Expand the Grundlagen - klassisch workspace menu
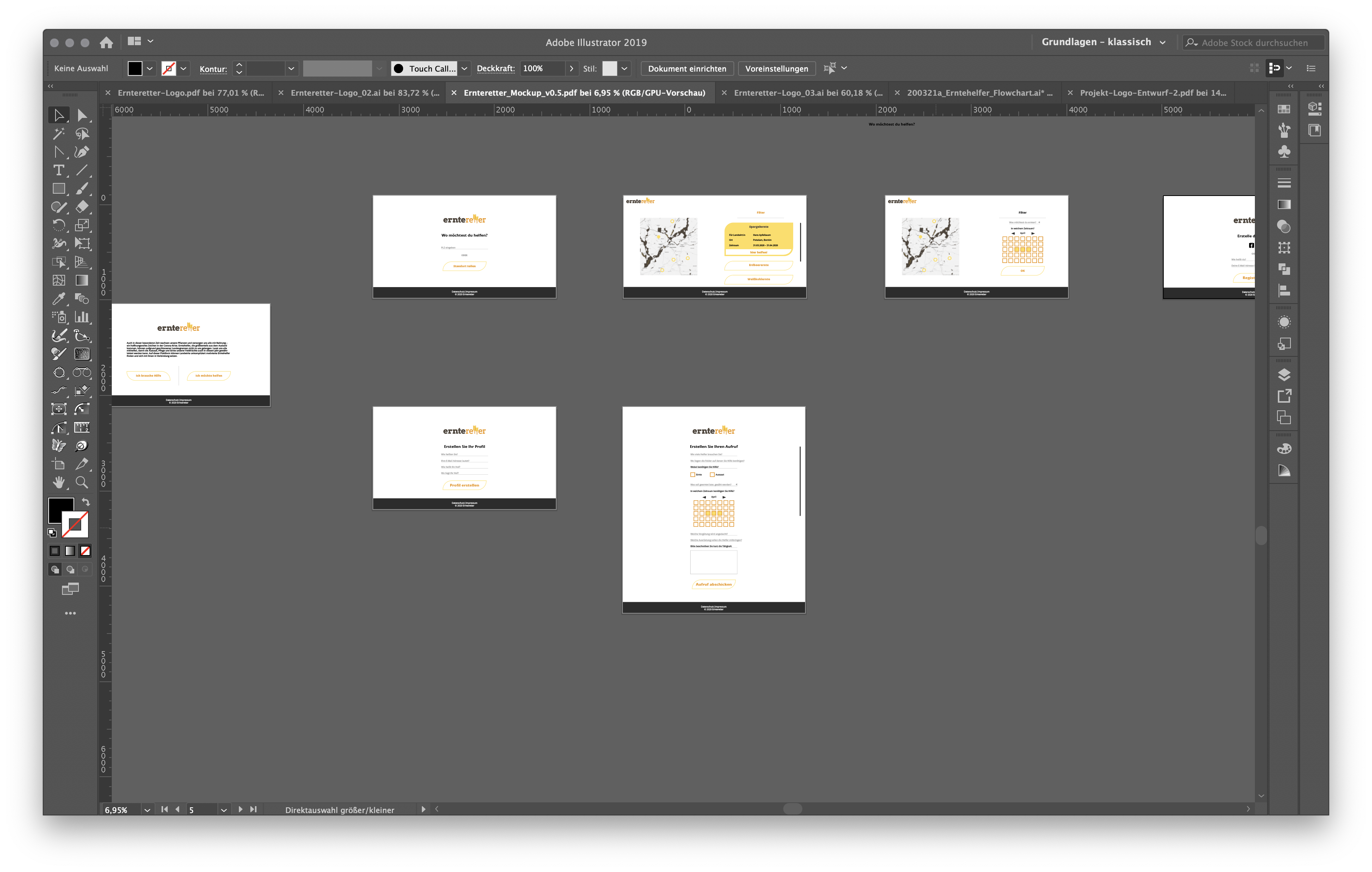 (1162, 42)
